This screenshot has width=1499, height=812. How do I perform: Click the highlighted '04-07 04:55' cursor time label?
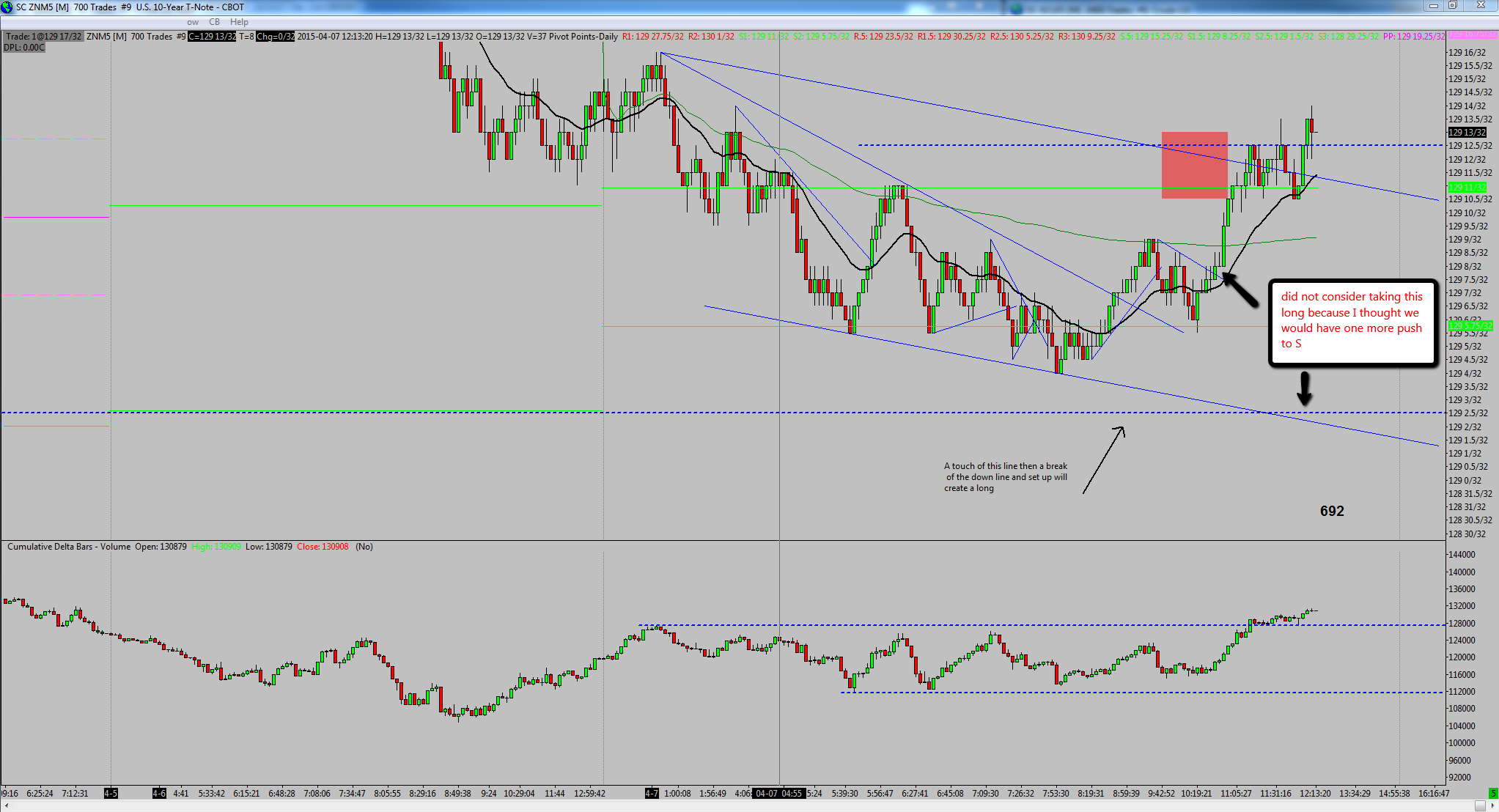[x=778, y=793]
